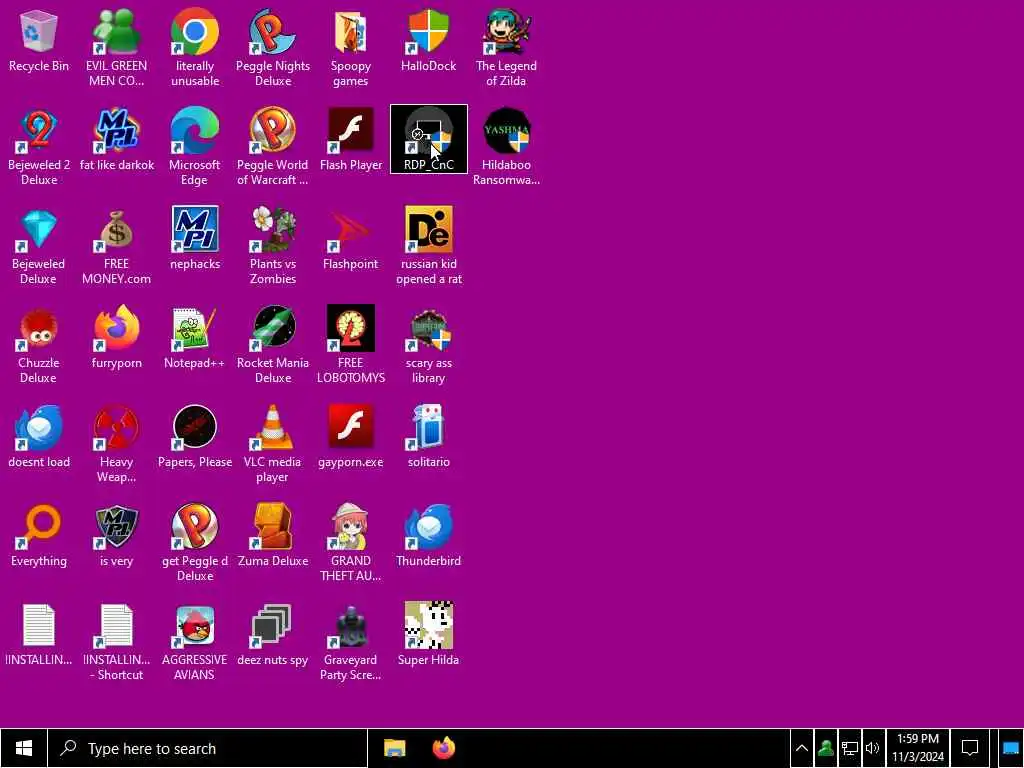Select the Hildaboo Ransomwa... shortcut
This screenshot has width=1024, height=768.
pyautogui.click(x=506, y=146)
